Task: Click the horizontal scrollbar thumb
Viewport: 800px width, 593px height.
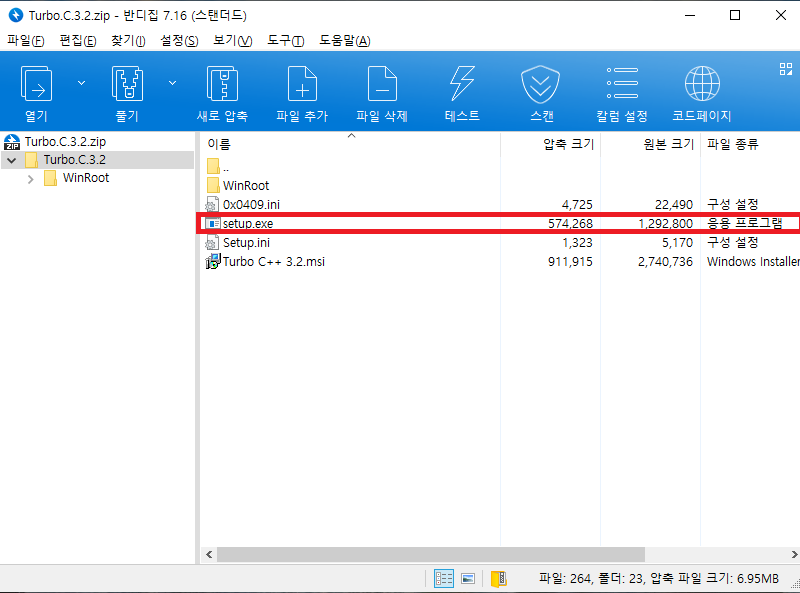Action: (x=431, y=554)
